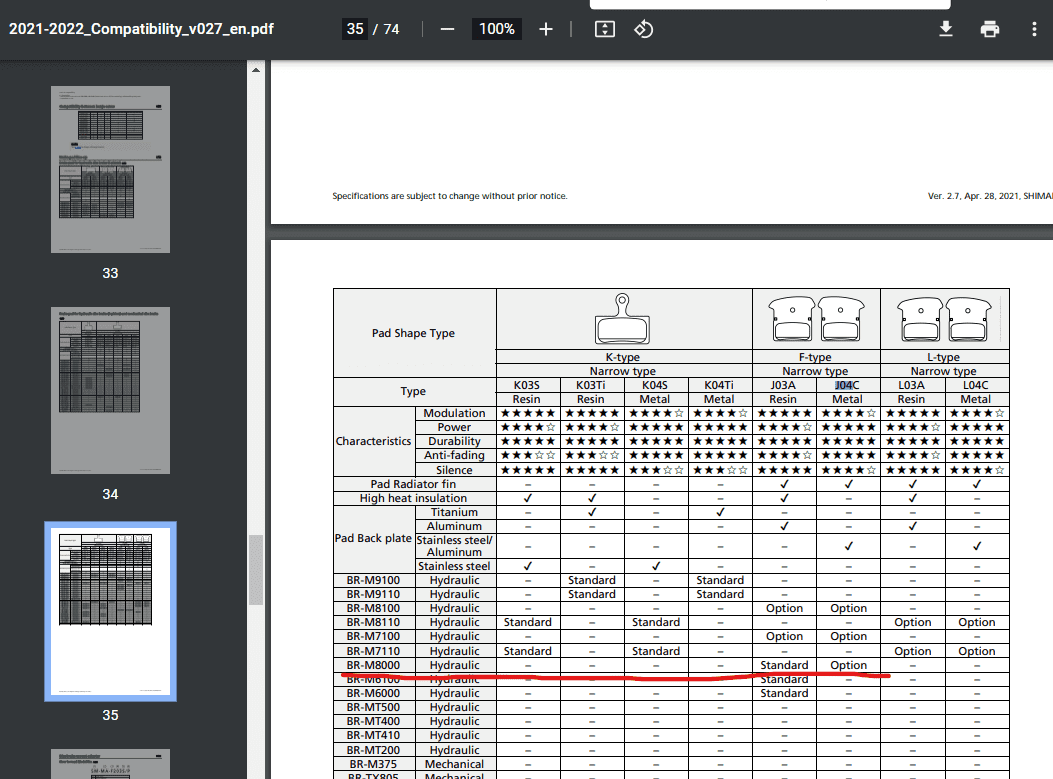Click the specifications change notice footer text
This screenshot has height=779, width=1053.
(450, 196)
